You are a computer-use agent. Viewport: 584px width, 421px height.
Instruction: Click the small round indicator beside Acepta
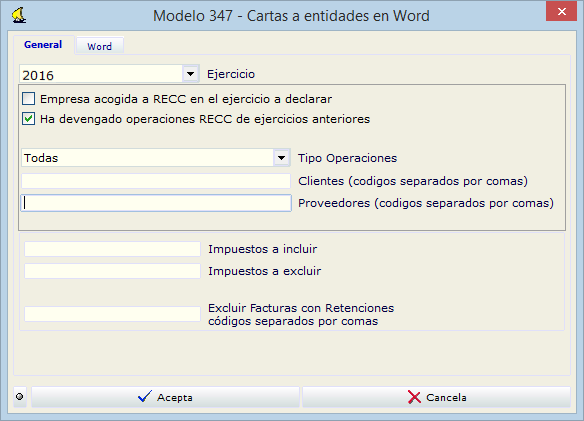20,397
